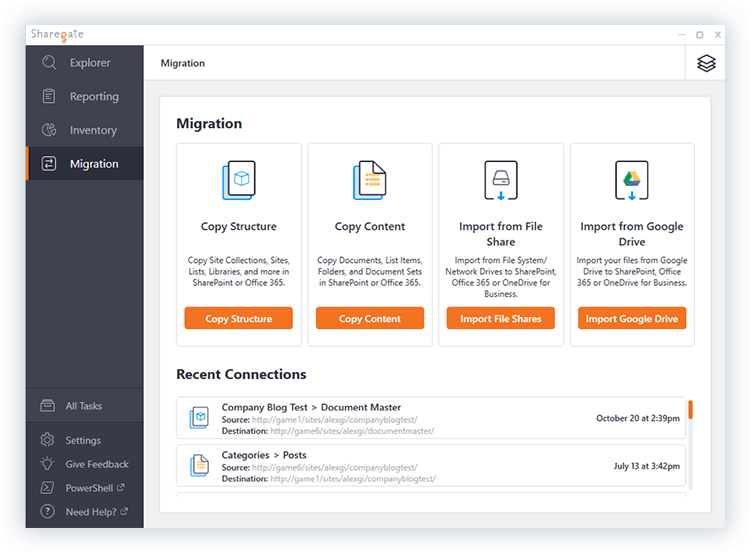
Task: Click the Recent Connections heading
Action: click(x=241, y=374)
